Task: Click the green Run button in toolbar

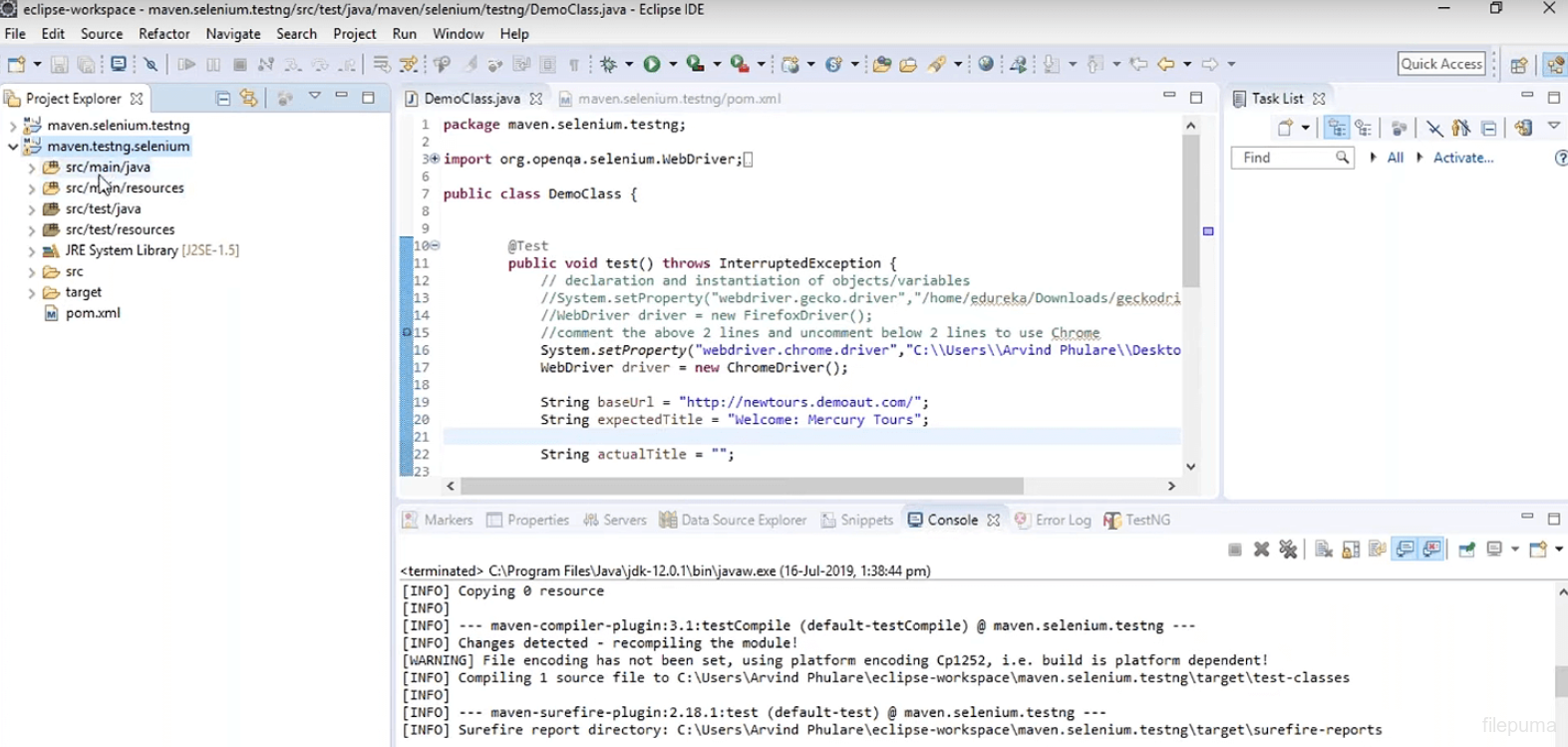Action: click(652, 64)
